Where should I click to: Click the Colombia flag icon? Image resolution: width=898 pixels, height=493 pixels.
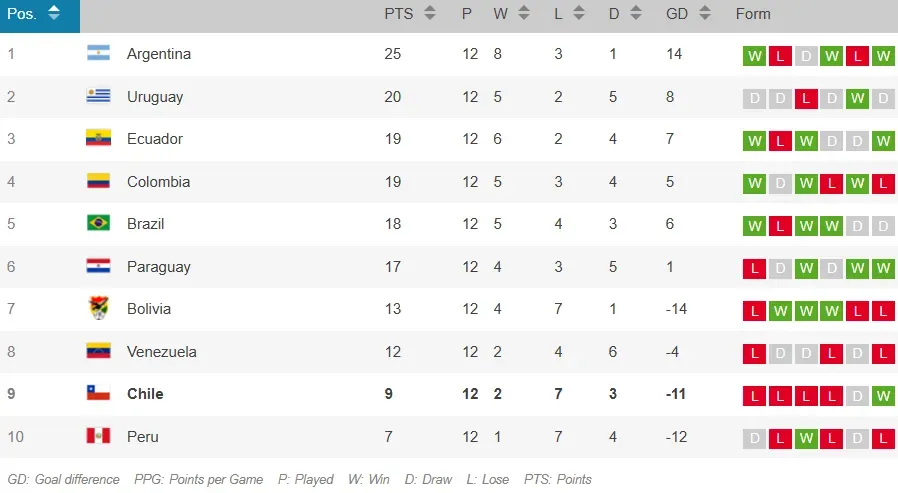point(98,182)
